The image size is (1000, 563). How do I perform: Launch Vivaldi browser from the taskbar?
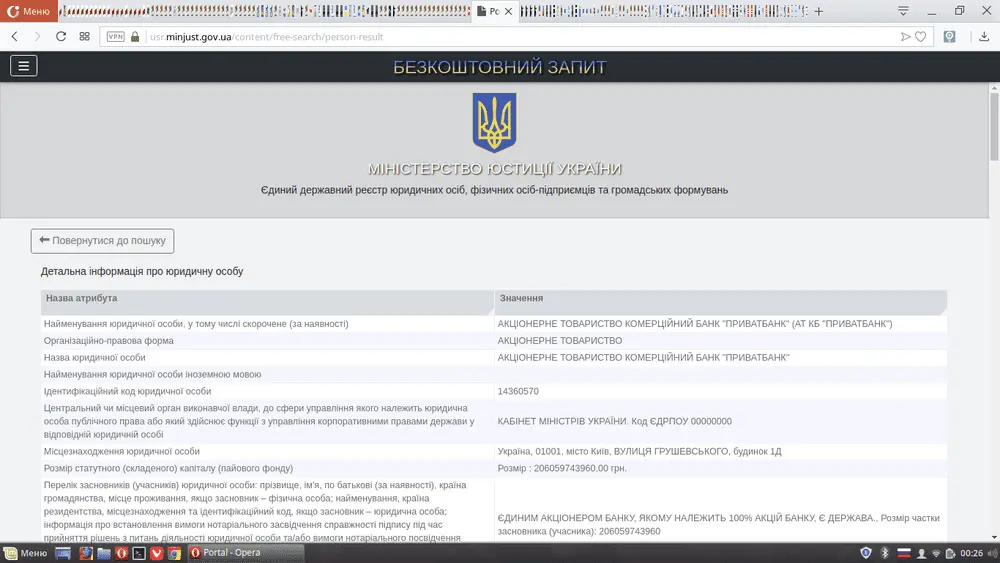pos(157,553)
